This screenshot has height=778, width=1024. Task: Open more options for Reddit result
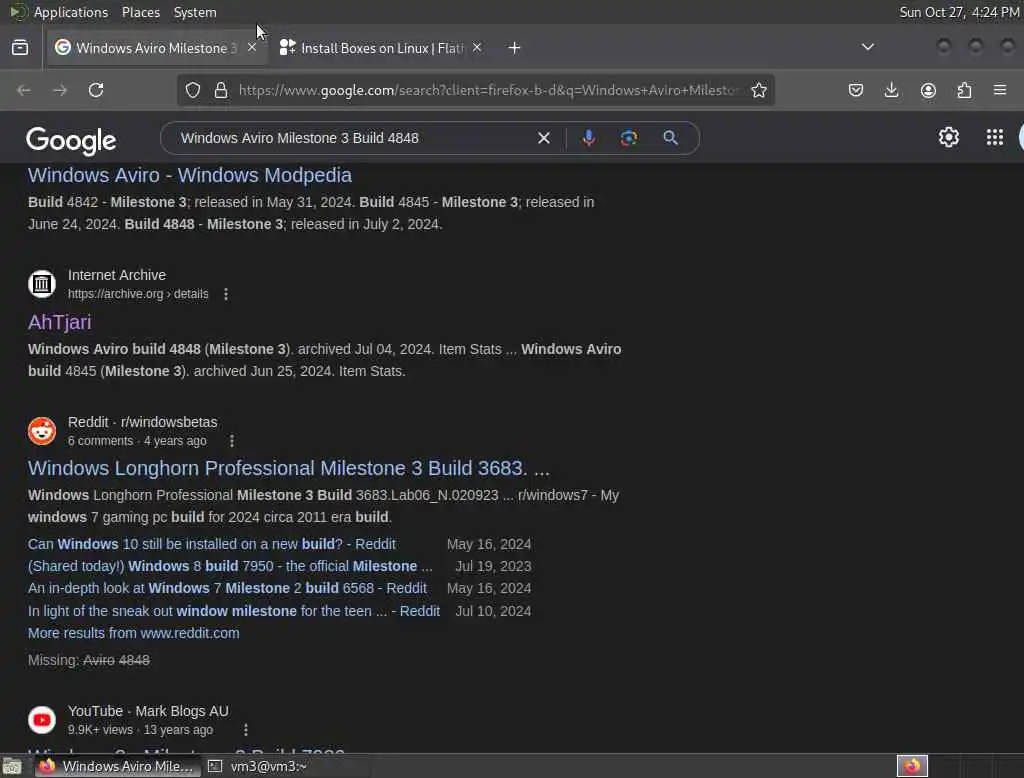(232, 441)
